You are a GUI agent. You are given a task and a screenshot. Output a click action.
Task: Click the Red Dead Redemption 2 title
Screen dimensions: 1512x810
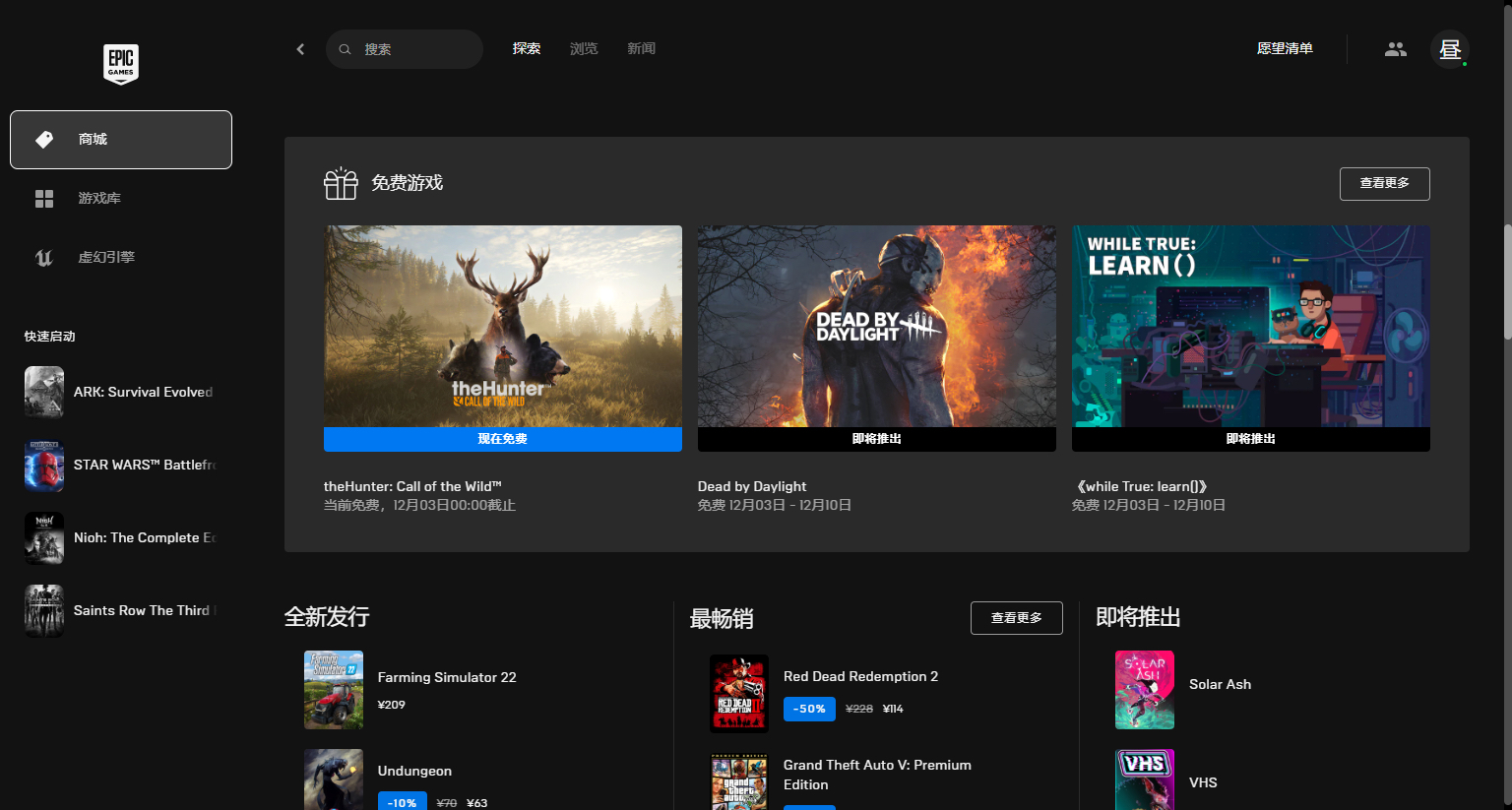point(860,676)
